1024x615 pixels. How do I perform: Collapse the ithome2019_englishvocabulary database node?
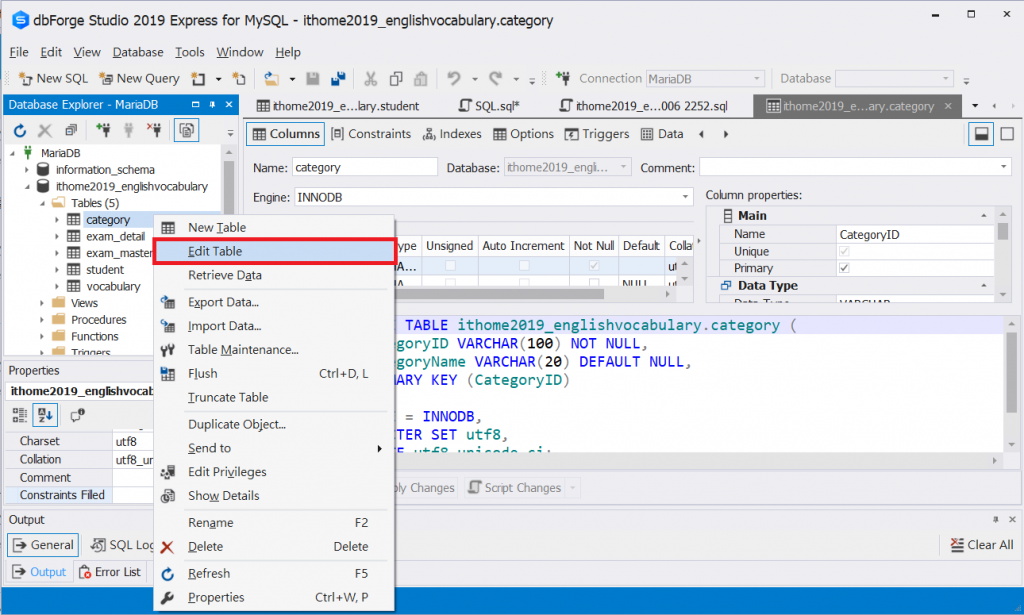coord(27,187)
